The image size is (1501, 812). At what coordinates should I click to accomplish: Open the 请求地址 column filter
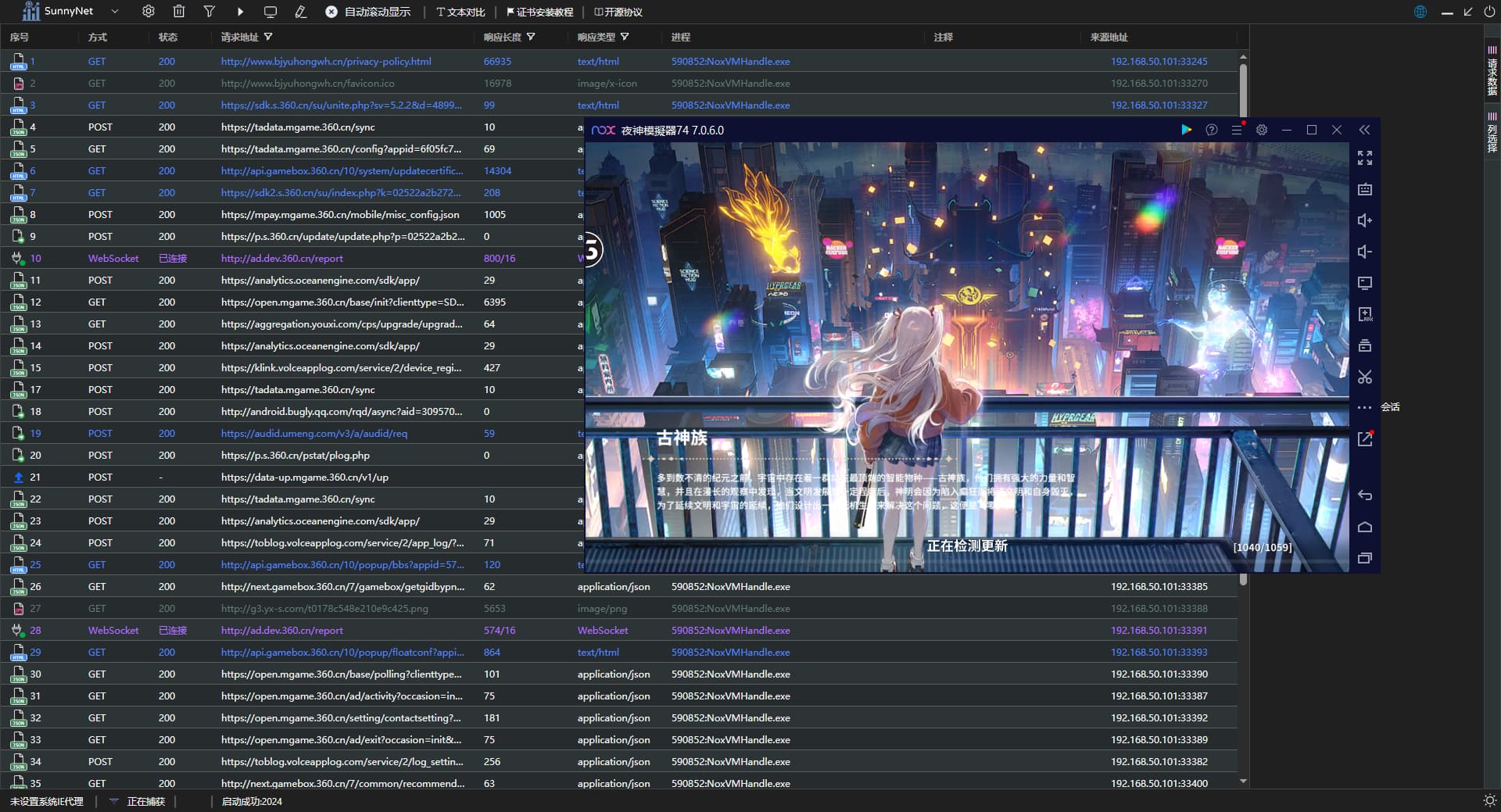[x=268, y=37]
